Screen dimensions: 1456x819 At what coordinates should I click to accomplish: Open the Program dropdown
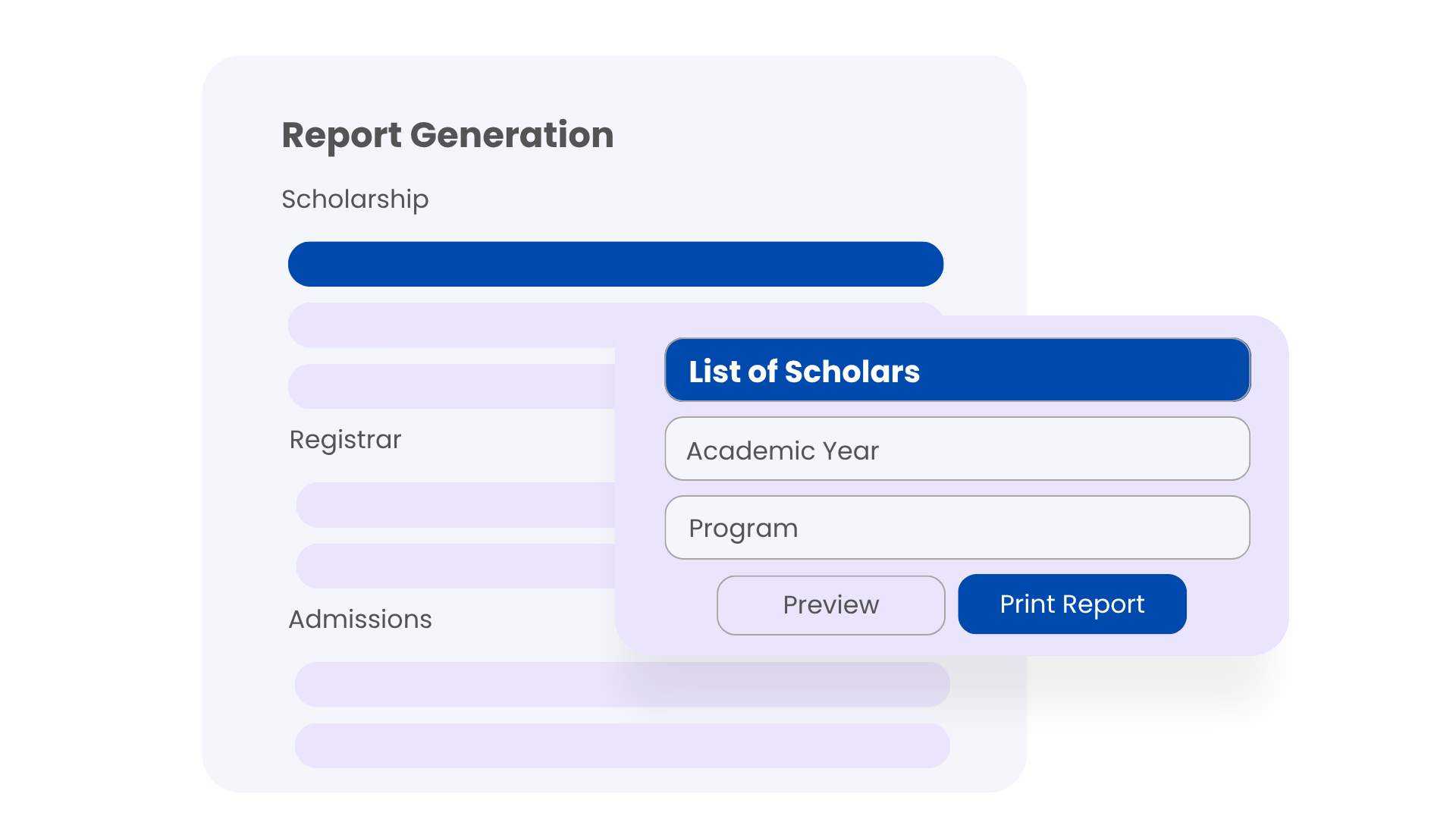(x=957, y=528)
